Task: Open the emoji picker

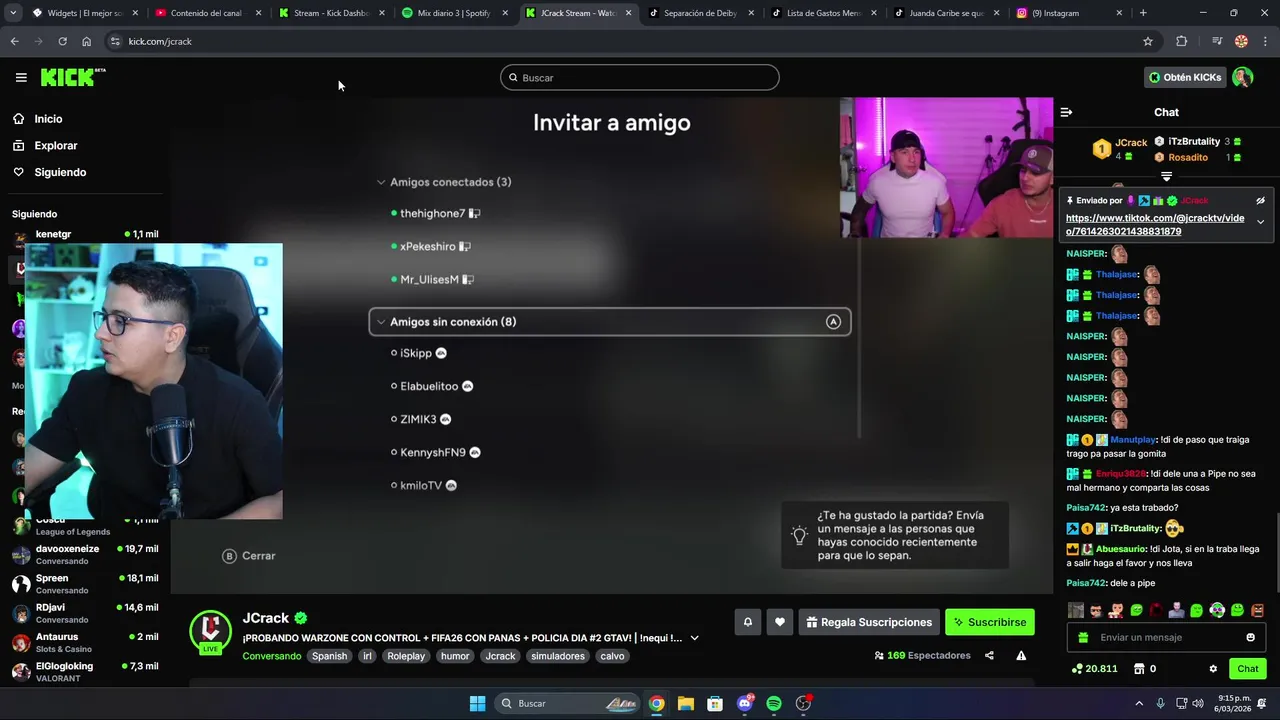Action: 1250,637
